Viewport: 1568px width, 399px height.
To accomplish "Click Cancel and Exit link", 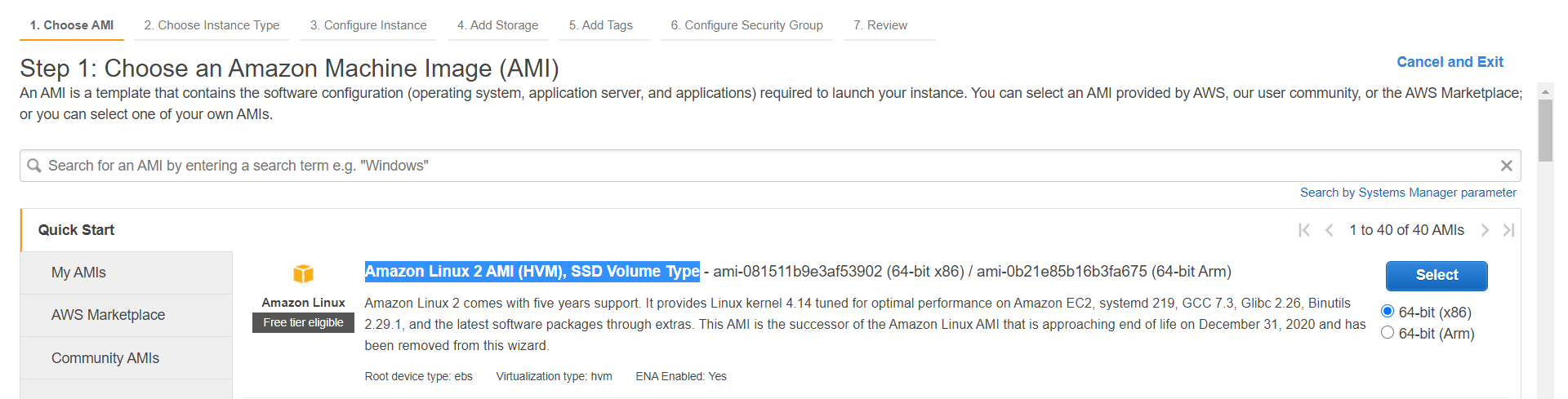I will 1450,62.
